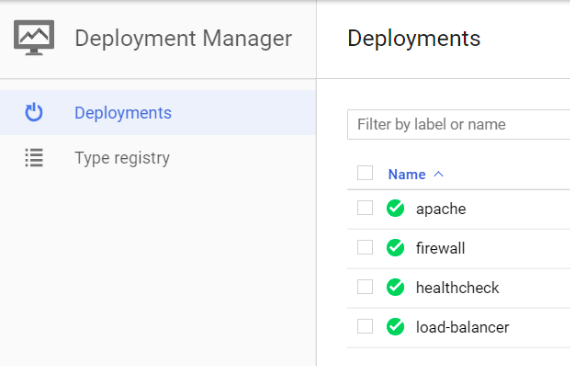This screenshot has height=366, width=570.
Task: Click the Deployment Manager title
Action: (x=183, y=39)
